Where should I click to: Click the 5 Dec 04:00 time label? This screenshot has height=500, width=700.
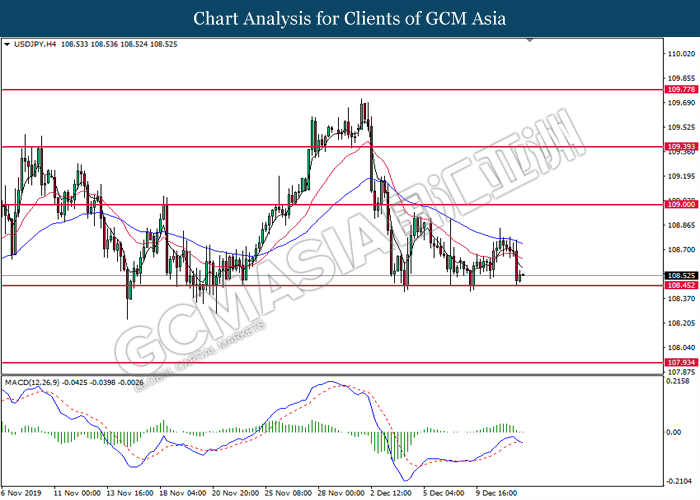(x=443, y=493)
